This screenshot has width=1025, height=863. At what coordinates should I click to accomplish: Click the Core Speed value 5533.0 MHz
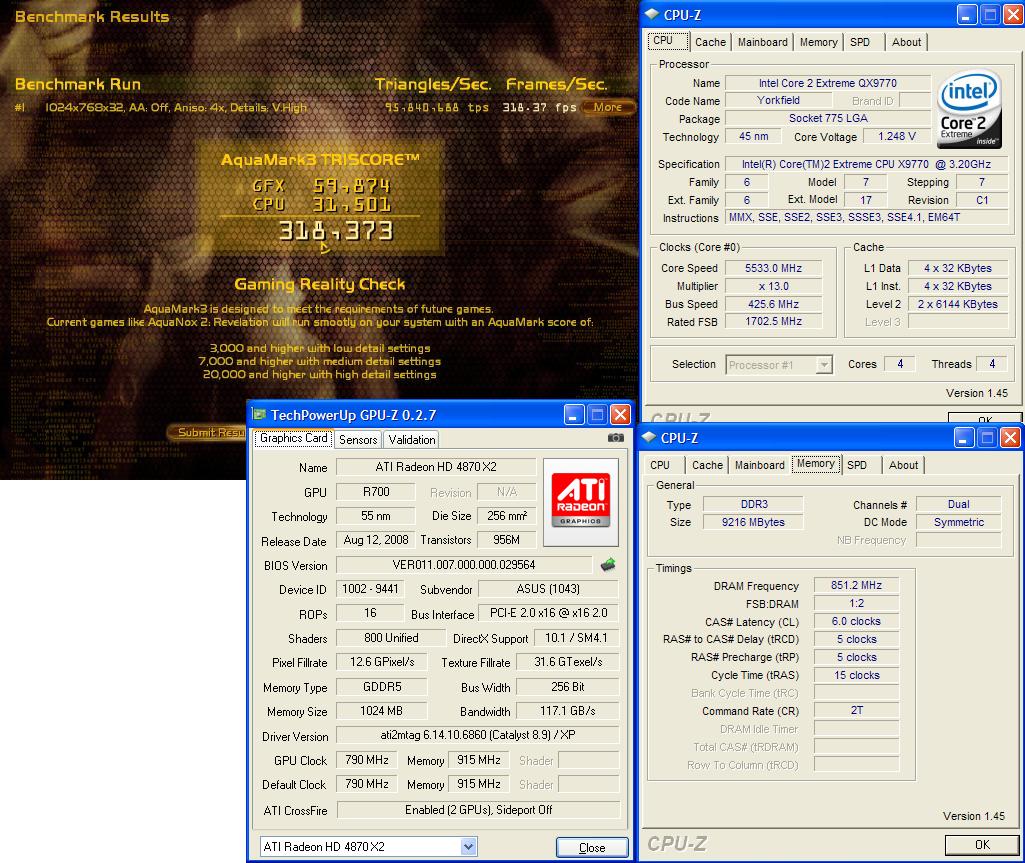point(773,268)
